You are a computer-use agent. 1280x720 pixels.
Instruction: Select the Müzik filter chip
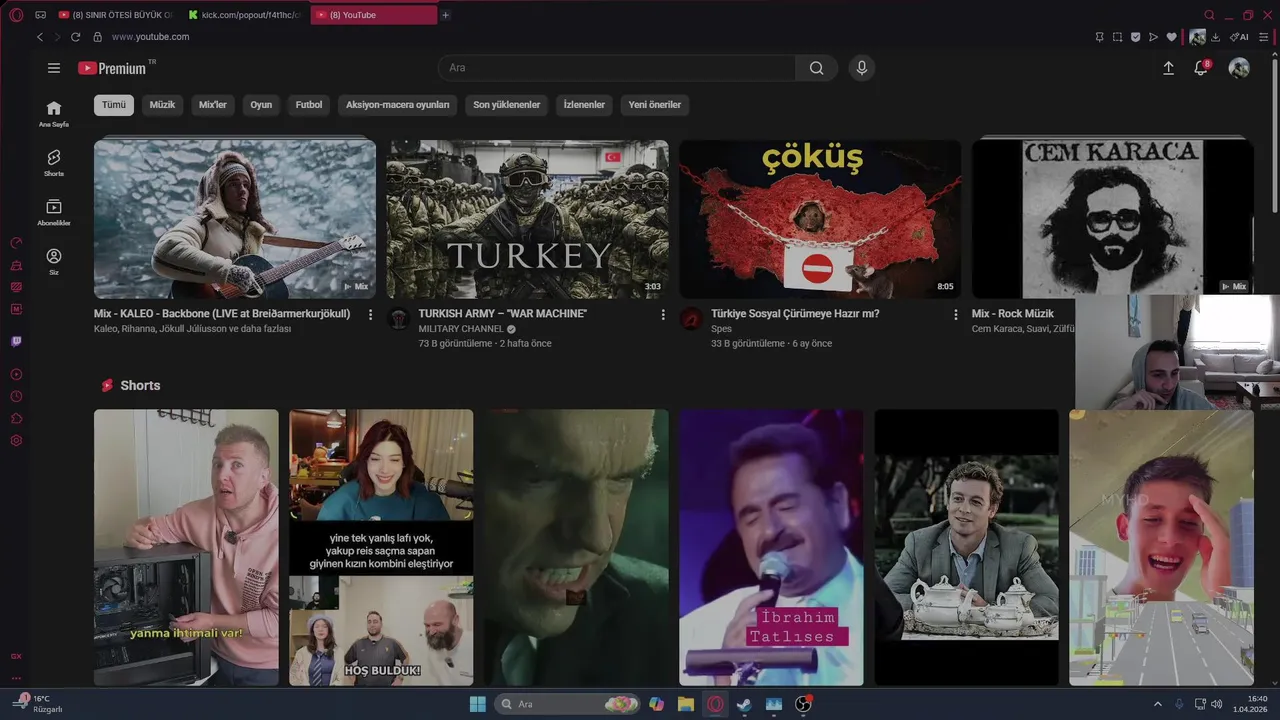click(x=162, y=105)
